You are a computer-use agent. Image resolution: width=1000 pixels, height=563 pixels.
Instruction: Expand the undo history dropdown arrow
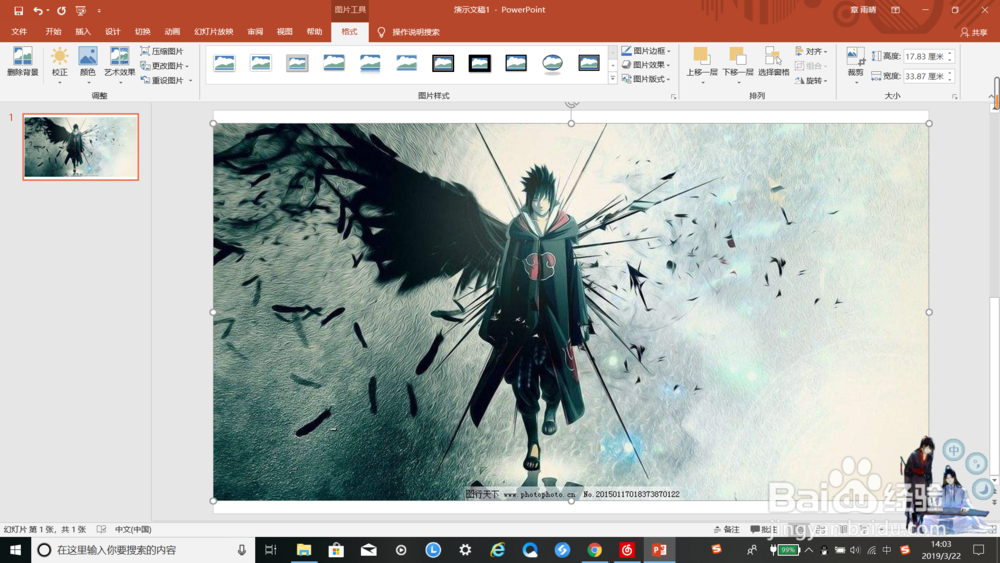click(48, 10)
